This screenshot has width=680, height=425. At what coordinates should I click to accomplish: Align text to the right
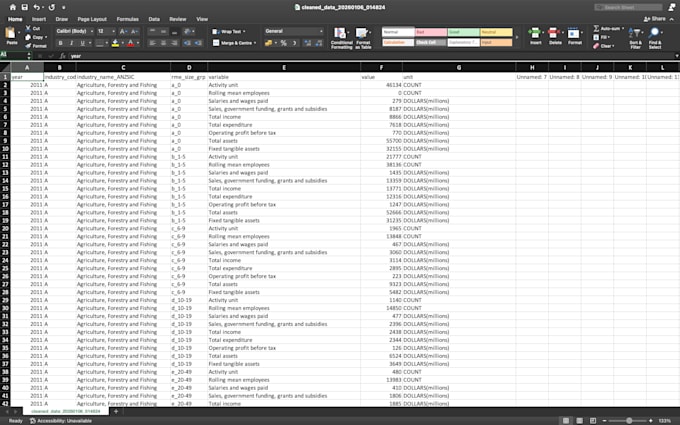click(174, 43)
